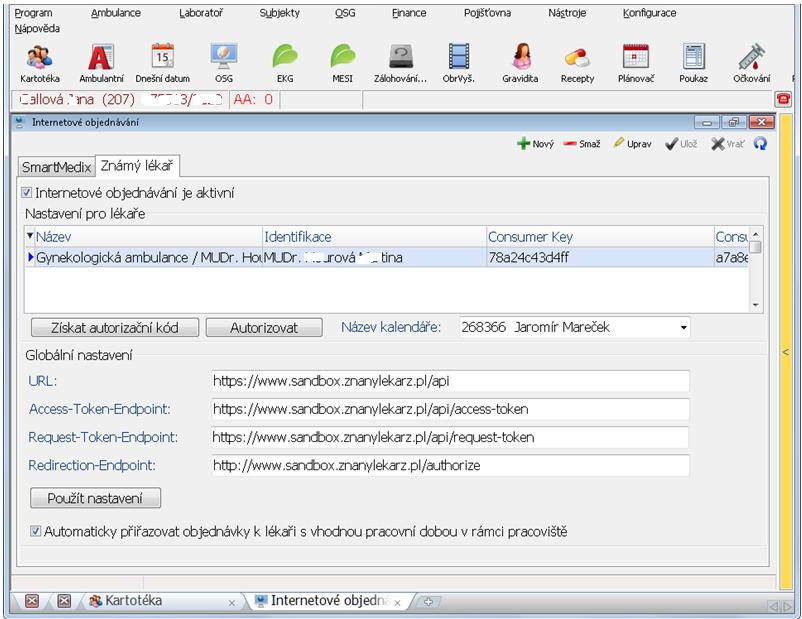Close the Internetové objednávání bottom tab

397,603
